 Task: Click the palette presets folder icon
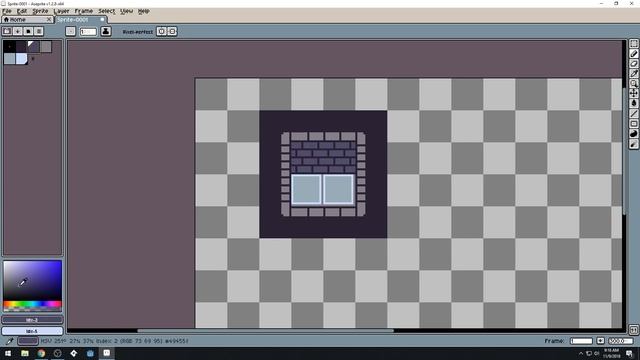point(7,31)
